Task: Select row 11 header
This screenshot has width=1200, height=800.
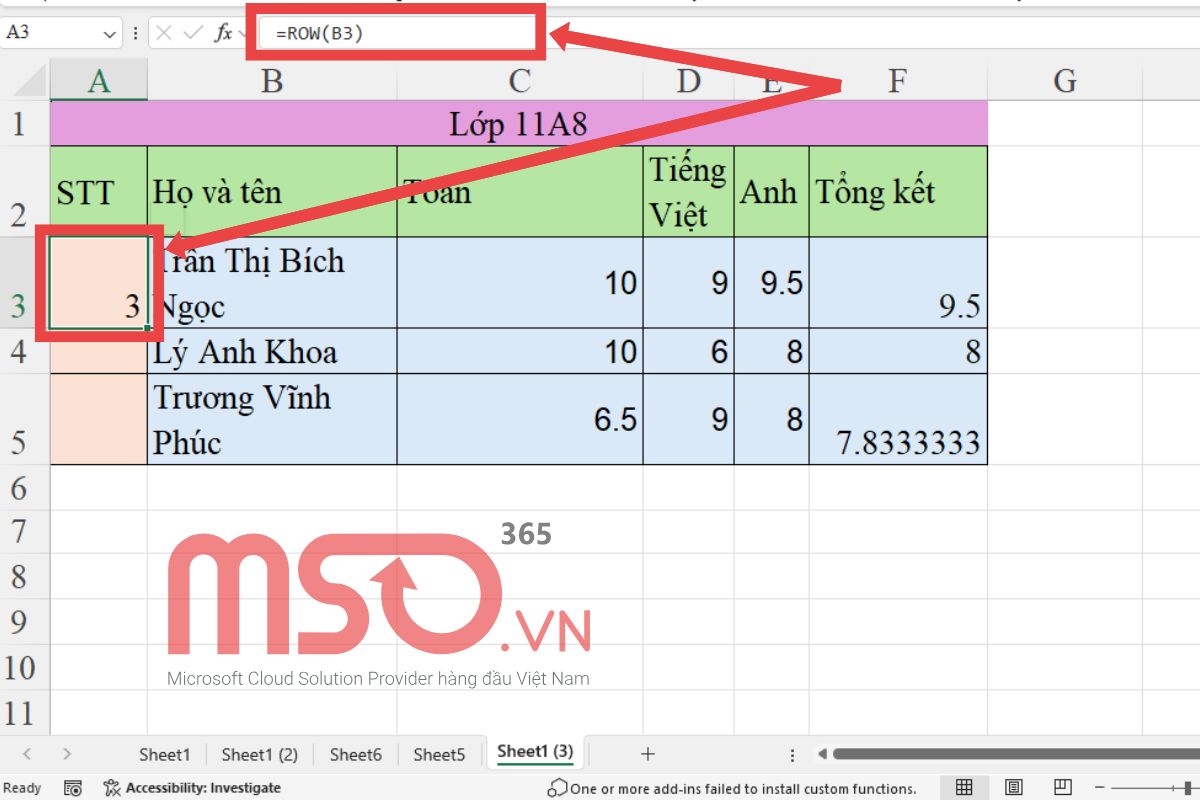Action: click(24, 713)
